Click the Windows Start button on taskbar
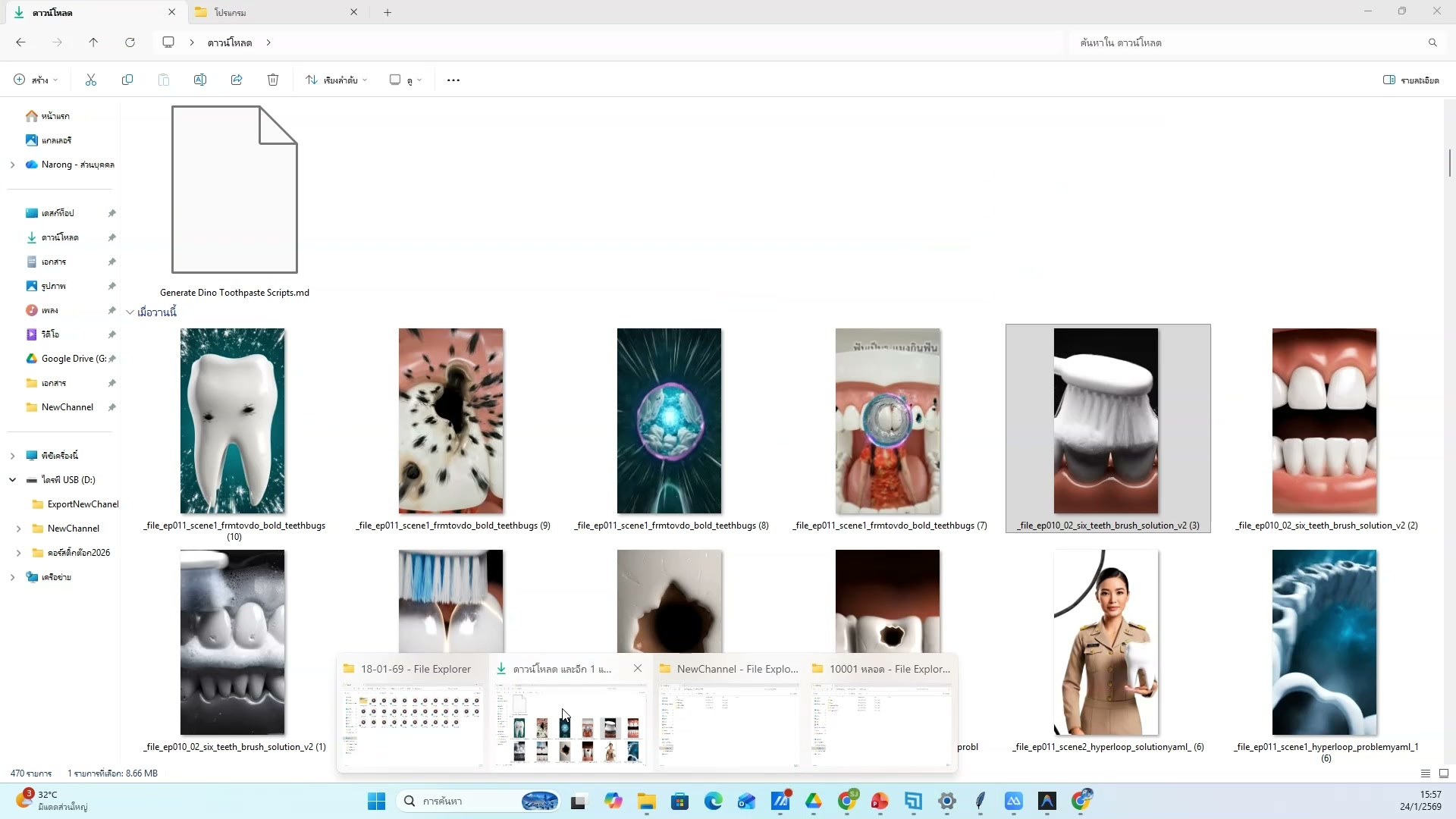Viewport: 1456px width, 819px height. tap(376, 801)
